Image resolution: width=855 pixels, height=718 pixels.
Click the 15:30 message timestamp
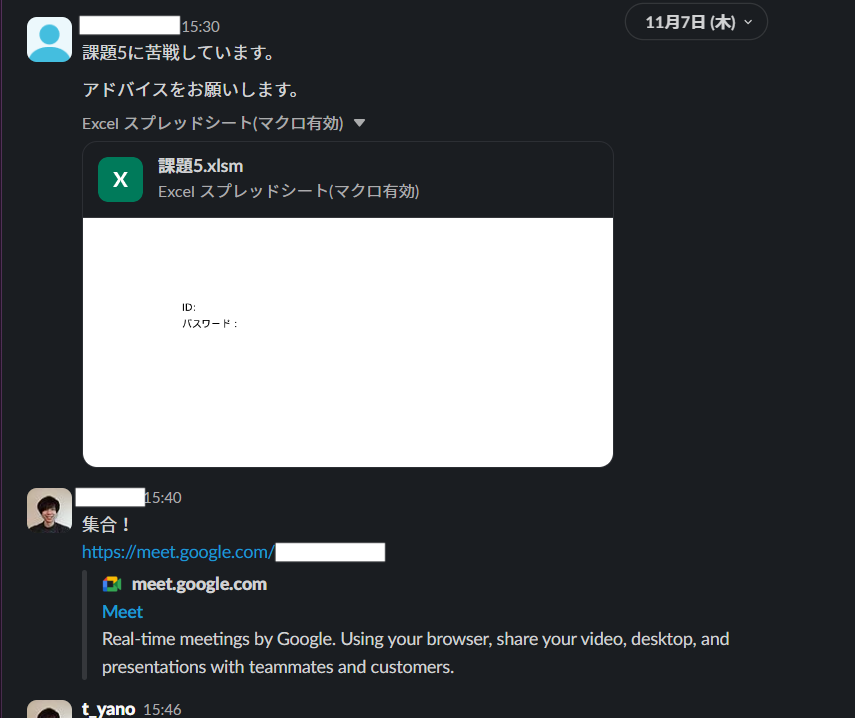[200, 27]
